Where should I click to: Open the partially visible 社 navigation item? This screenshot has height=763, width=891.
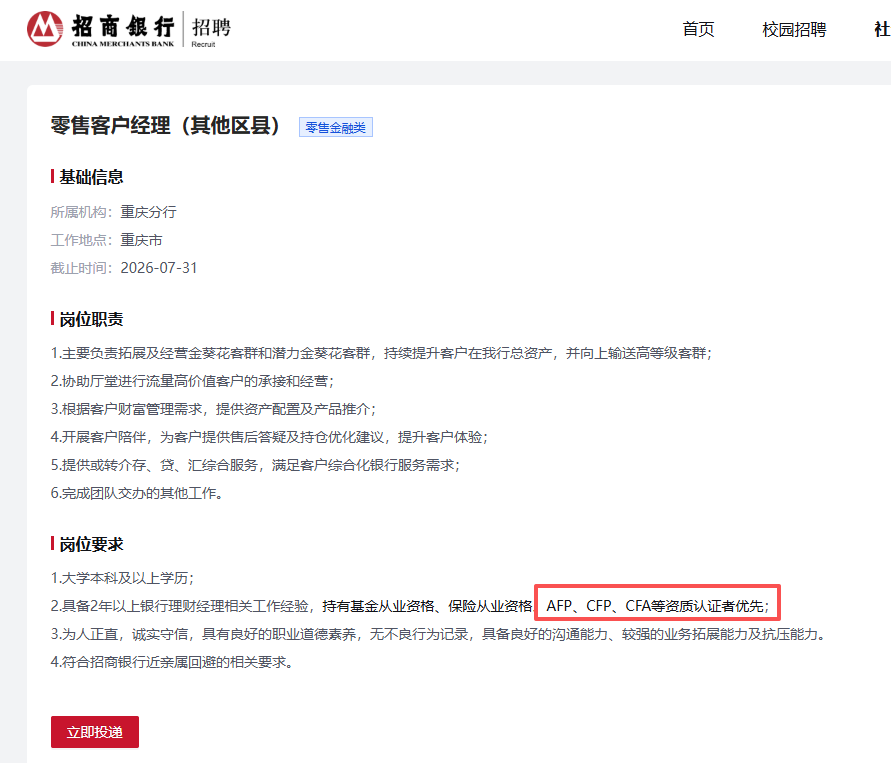click(881, 29)
